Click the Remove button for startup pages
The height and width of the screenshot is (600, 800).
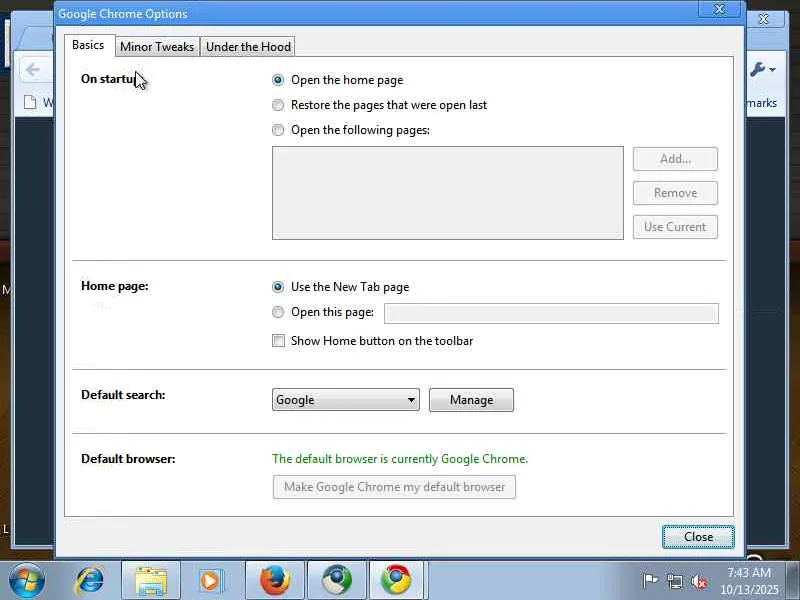coord(676,193)
